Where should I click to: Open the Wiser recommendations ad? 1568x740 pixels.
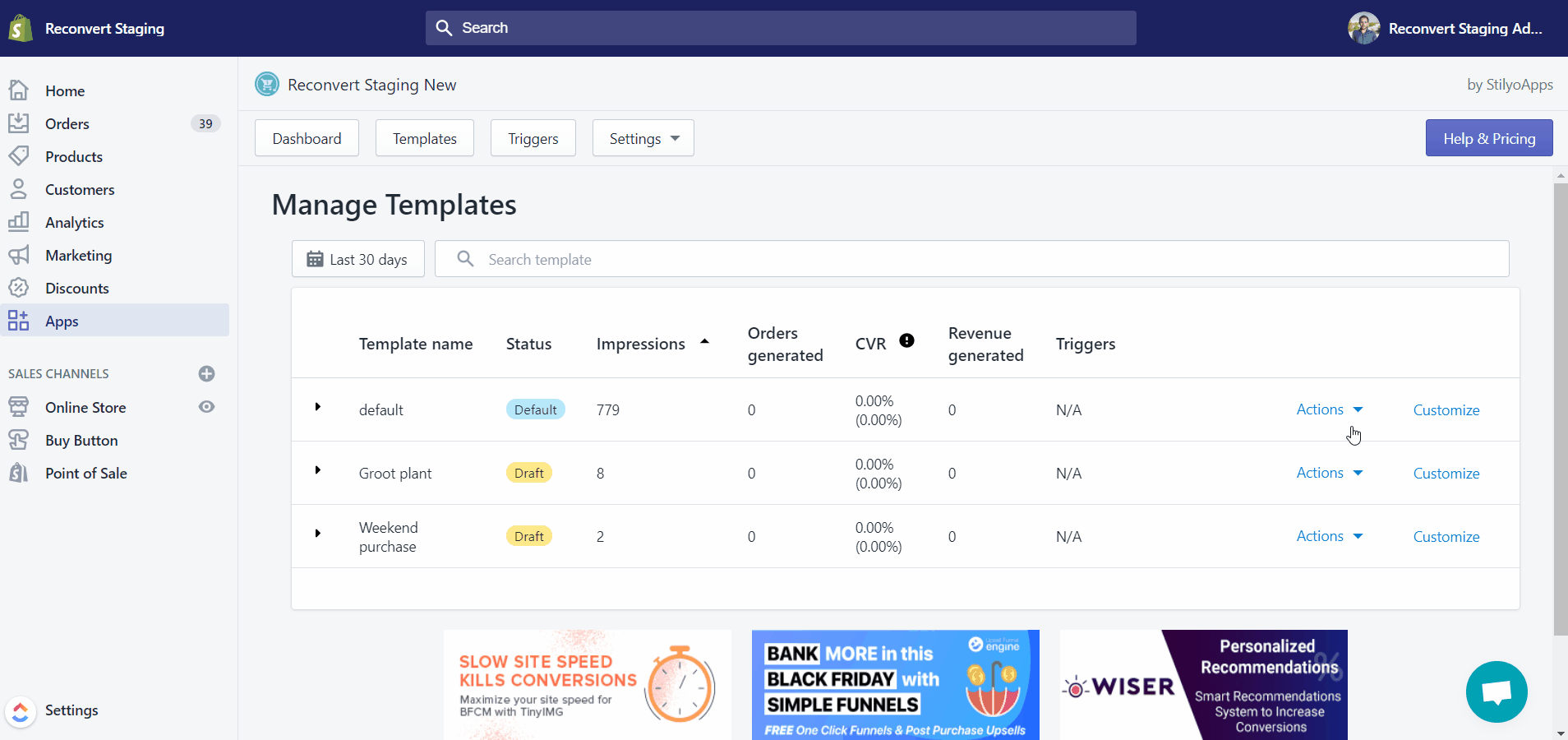(x=1204, y=685)
